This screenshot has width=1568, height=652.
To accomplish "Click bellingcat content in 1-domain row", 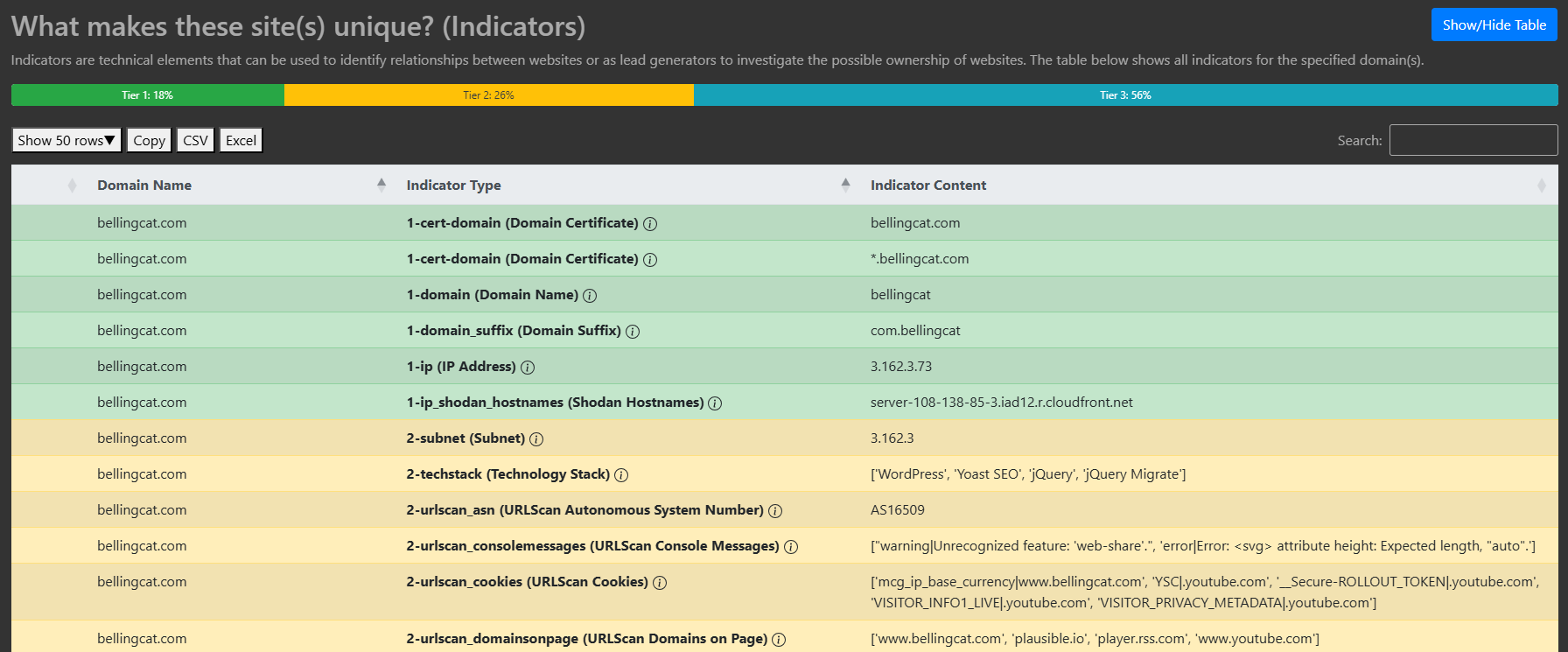I will pyautogui.click(x=900, y=295).
